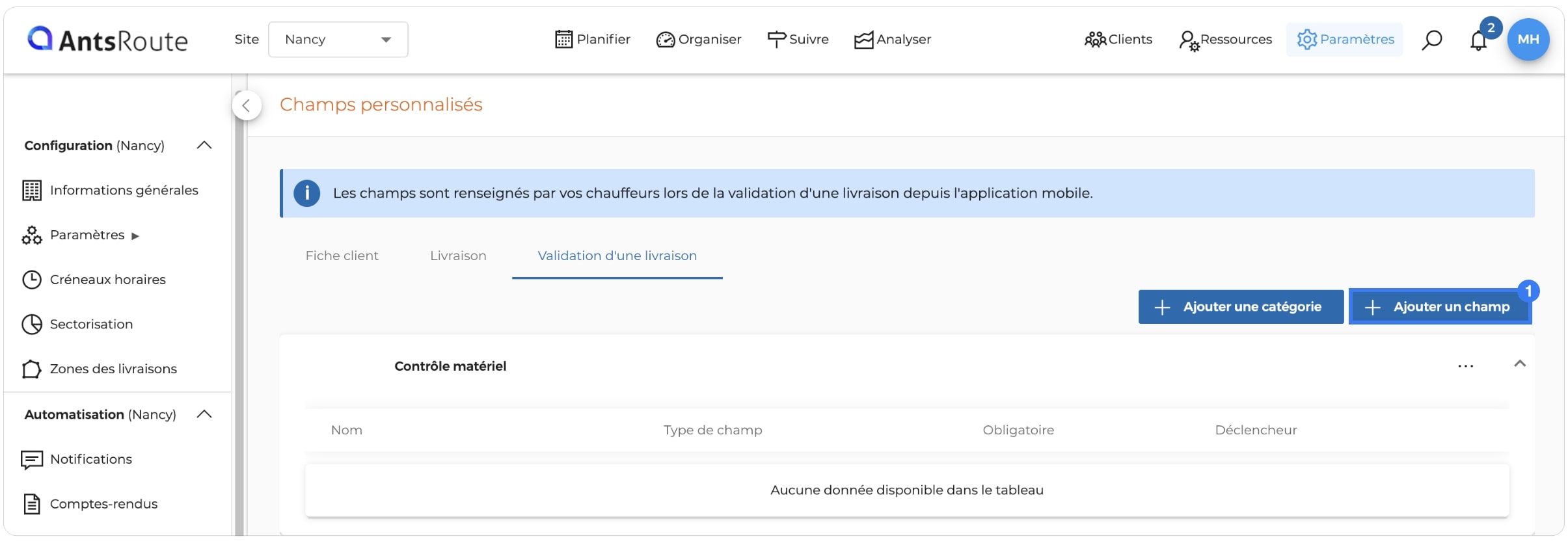1568x543 pixels.
Task: Open Créneaux horaires
Action: [108, 280]
